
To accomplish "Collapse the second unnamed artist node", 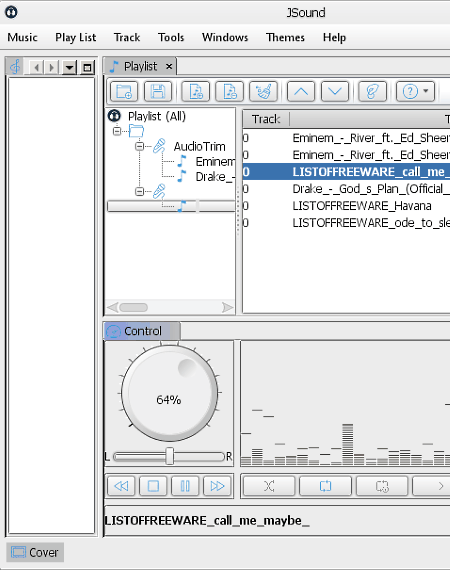I will (x=139, y=191).
